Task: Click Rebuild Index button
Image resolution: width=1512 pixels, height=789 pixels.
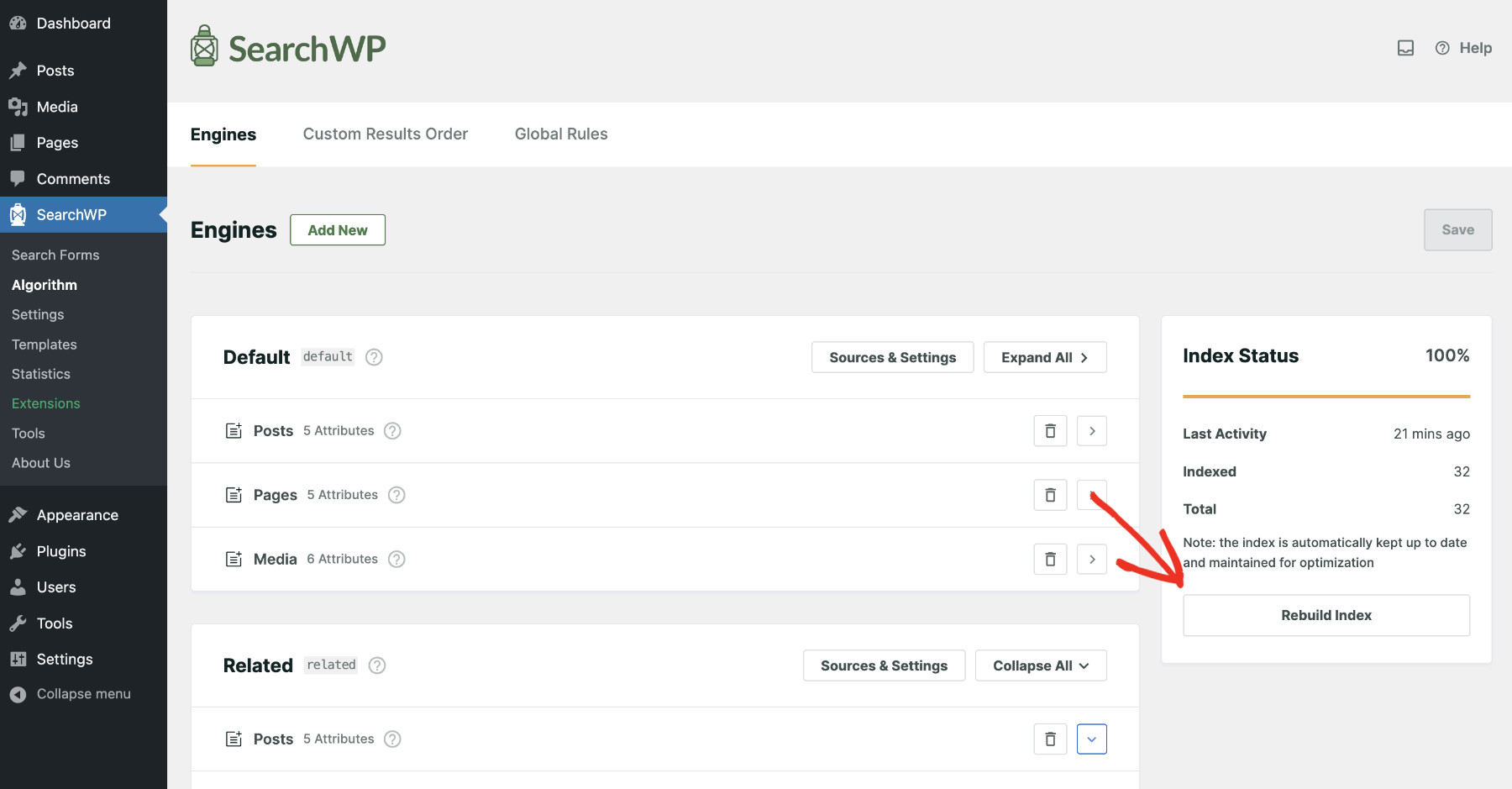Action: (1326, 615)
